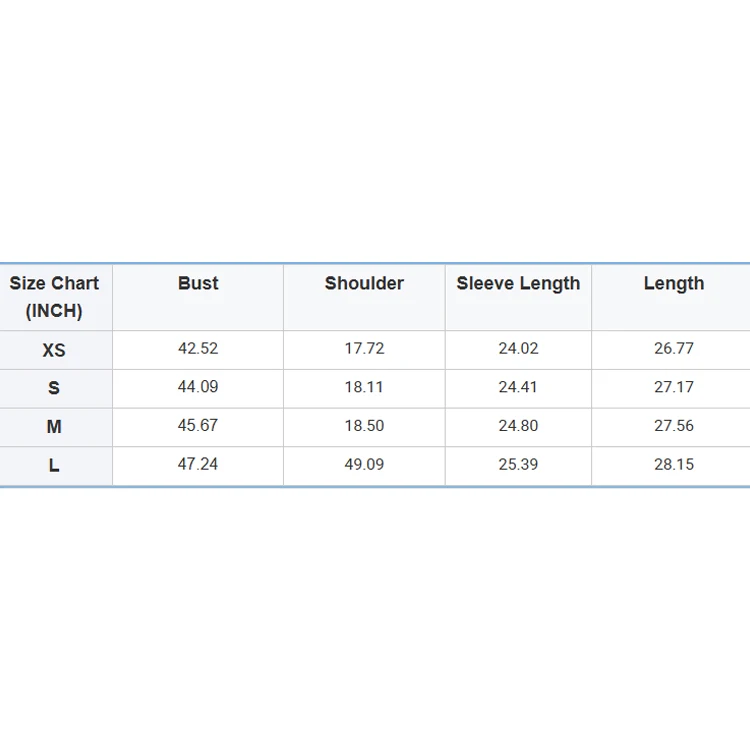Select the M length value 27.56
Image resolution: width=750 pixels, height=750 pixels.
click(x=673, y=426)
